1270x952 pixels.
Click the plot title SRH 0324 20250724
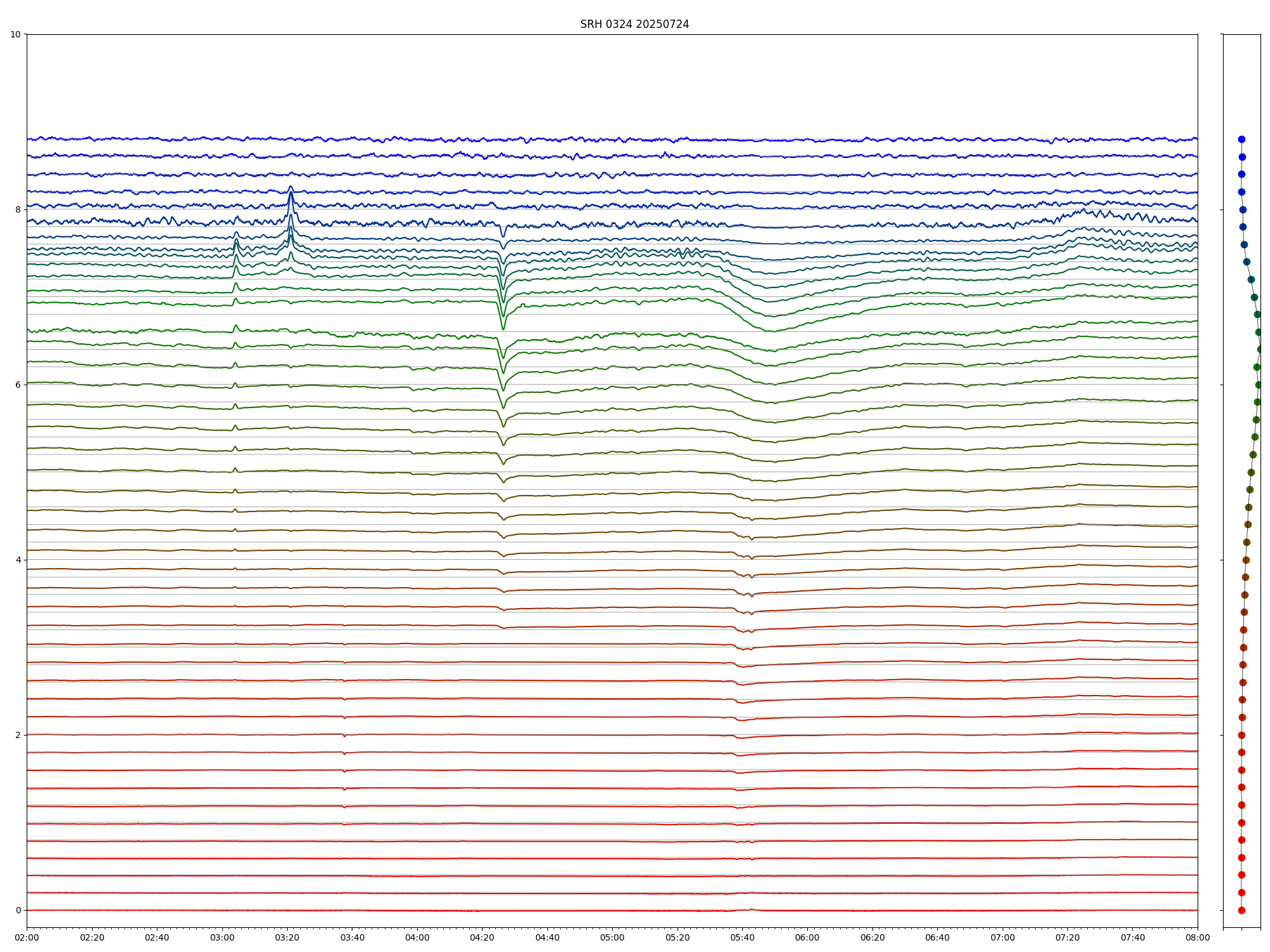pos(634,24)
